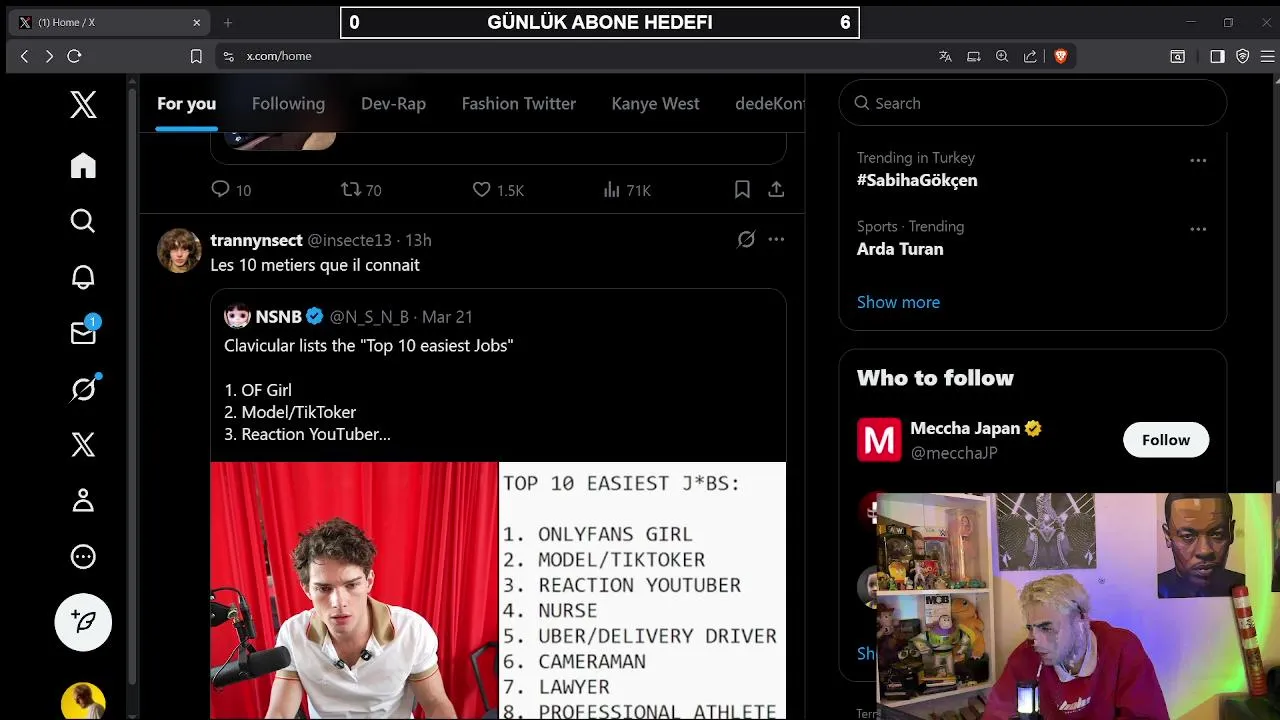Select the Home / X browser tab
This screenshot has height=720, width=1280.
point(110,22)
